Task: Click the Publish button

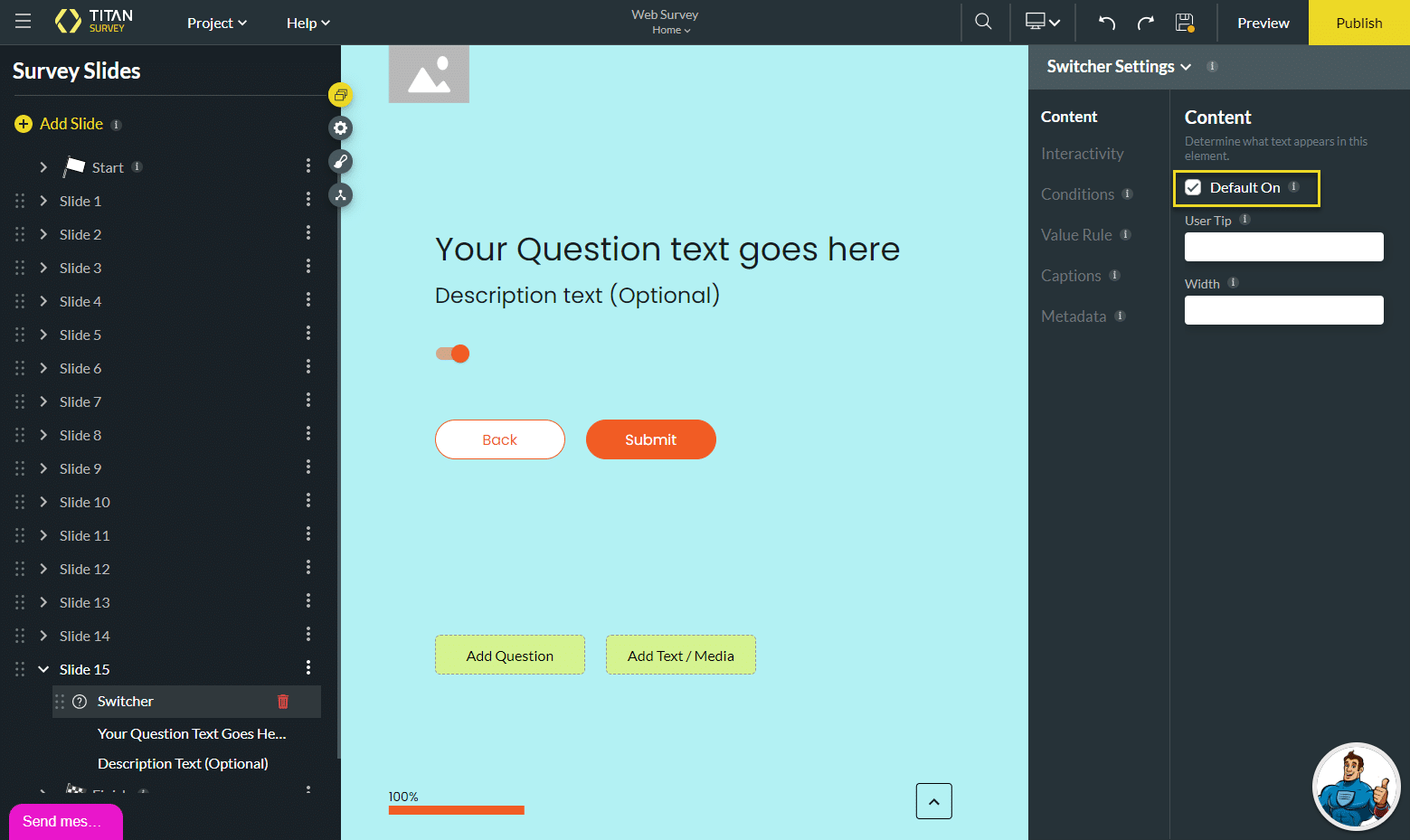Action: point(1358,23)
